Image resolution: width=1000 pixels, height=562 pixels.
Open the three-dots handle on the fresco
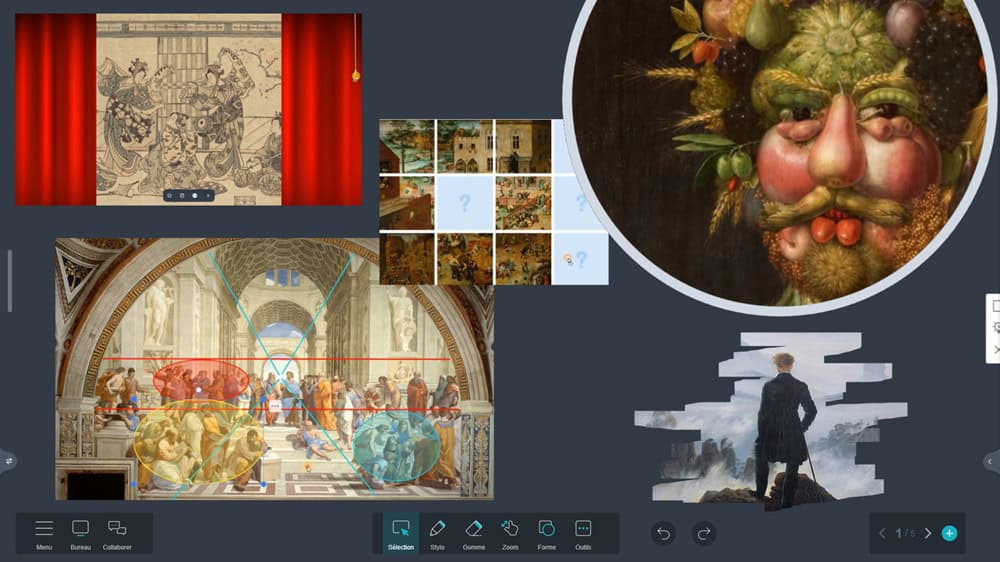[275, 405]
